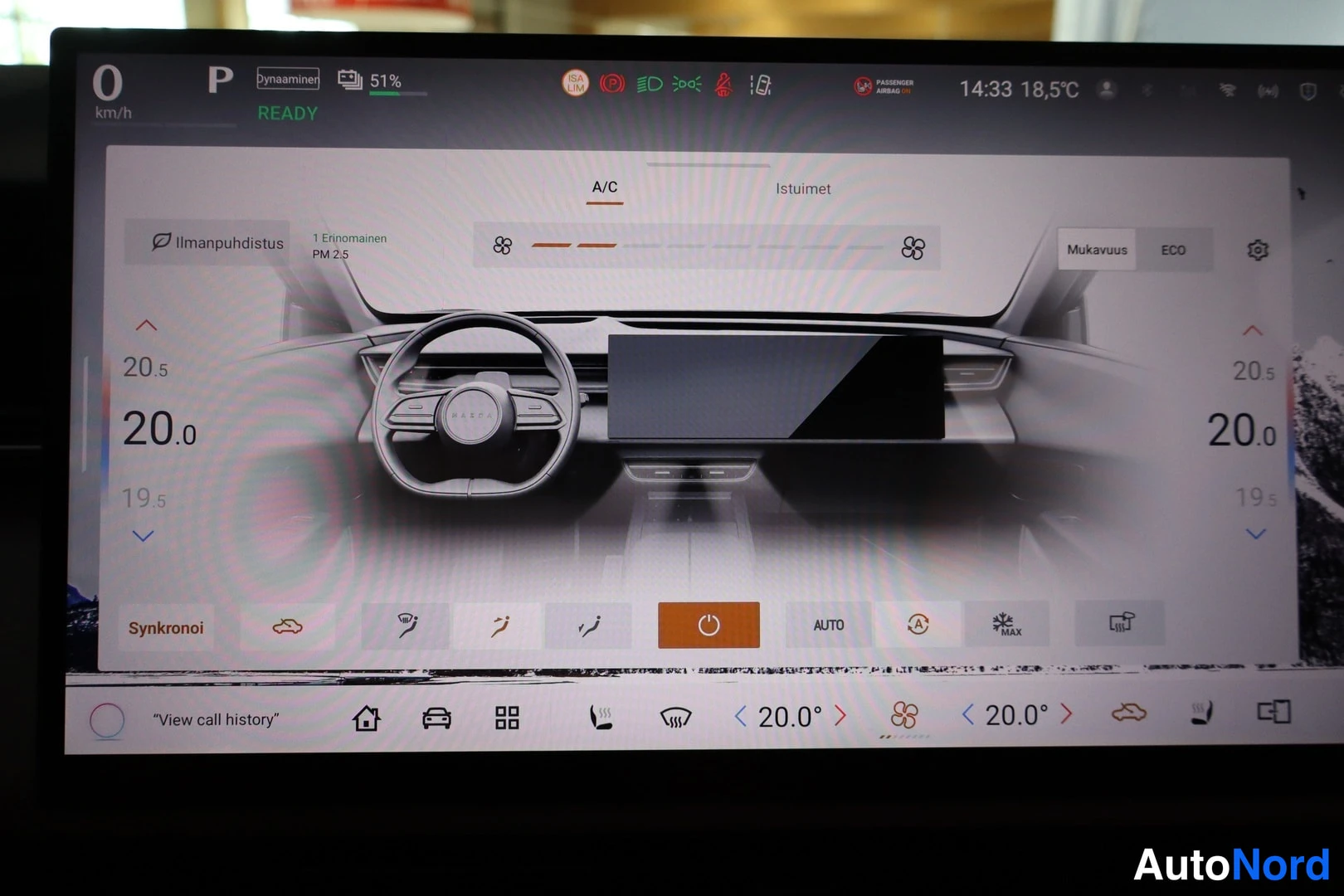Open split-screen view icon
The height and width of the screenshot is (896, 1344).
(1273, 712)
